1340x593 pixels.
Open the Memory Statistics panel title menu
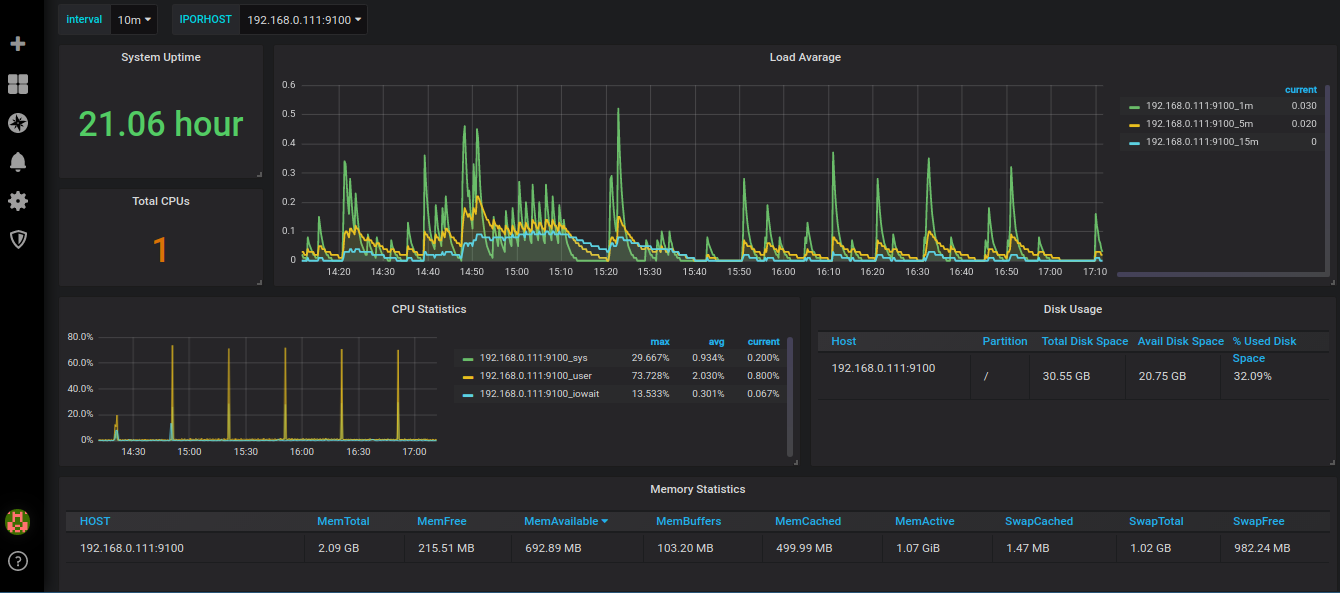point(698,489)
